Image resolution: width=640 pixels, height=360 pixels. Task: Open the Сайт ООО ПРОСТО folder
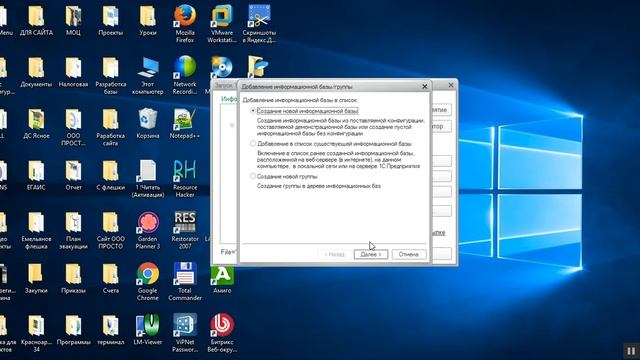pos(111,223)
